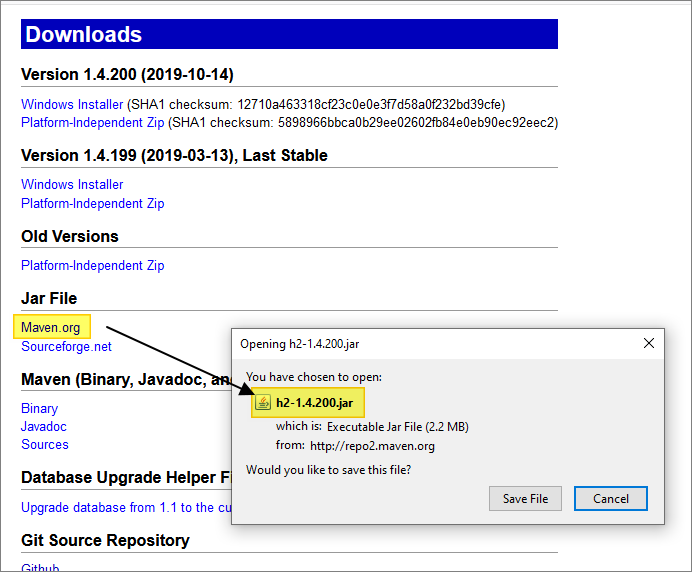
Task: Open the Javadoc Maven link
Action: coord(44,426)
